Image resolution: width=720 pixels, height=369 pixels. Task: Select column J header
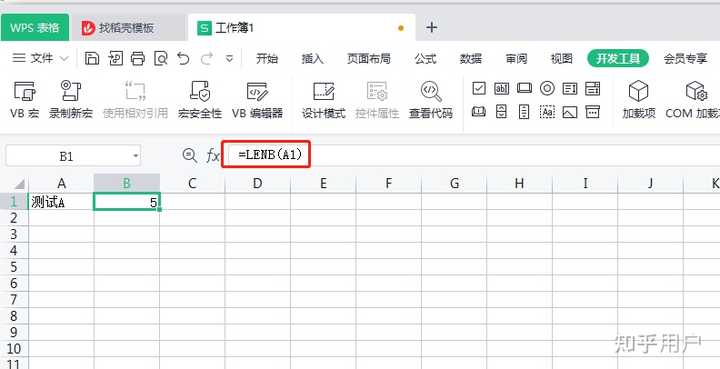pyautogui.click(x=650, y=184)
